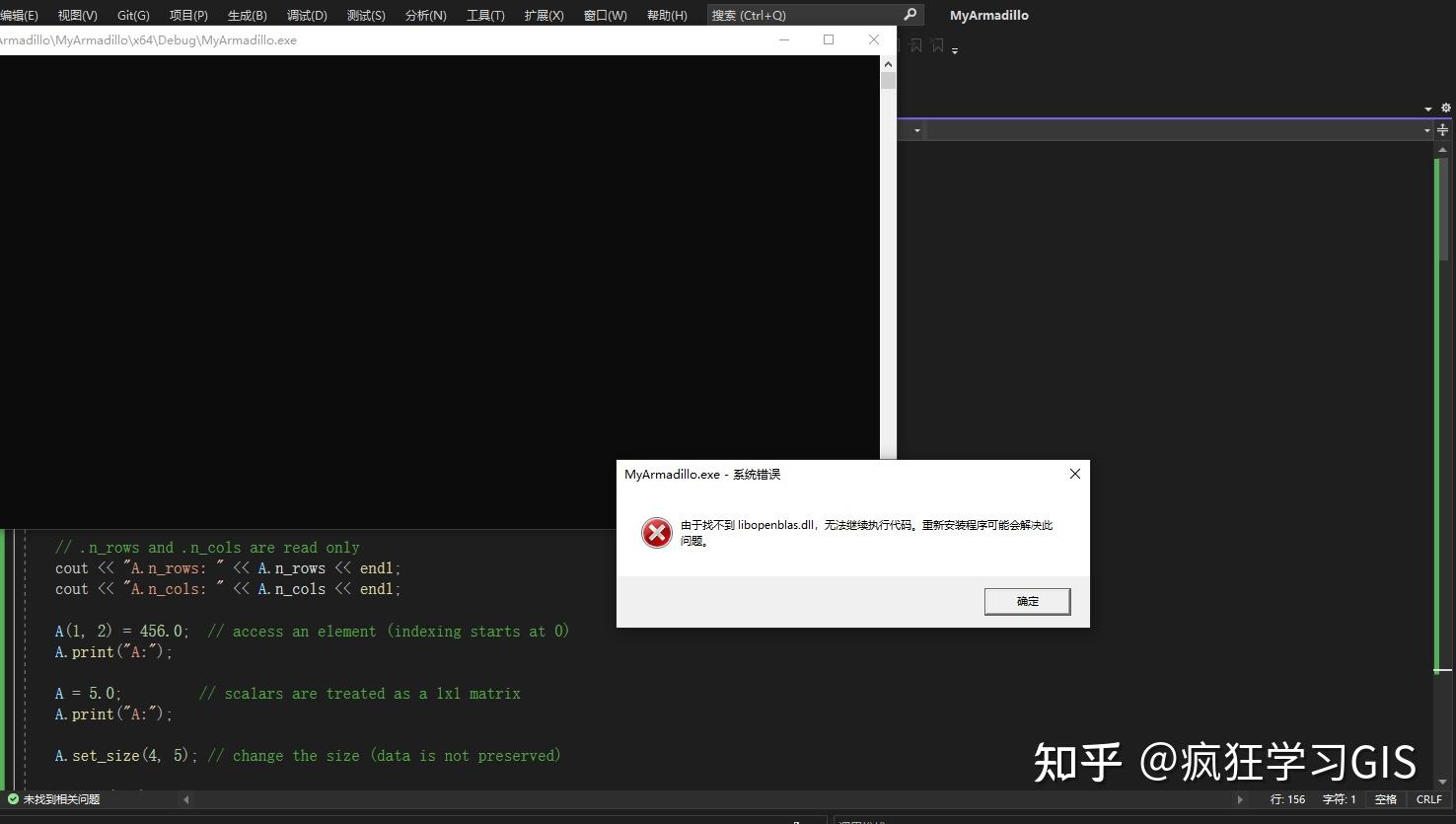The height and width of the screenshot is (824, 1456).
Task: Select the next bookmark icon
Action: (x=937, y=45)
